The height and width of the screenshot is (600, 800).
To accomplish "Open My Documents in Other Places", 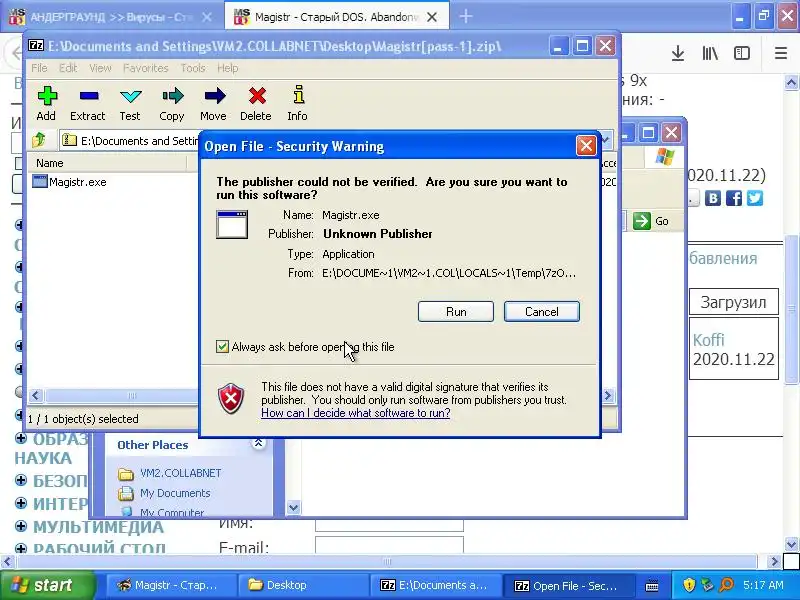I will (175, 493).
